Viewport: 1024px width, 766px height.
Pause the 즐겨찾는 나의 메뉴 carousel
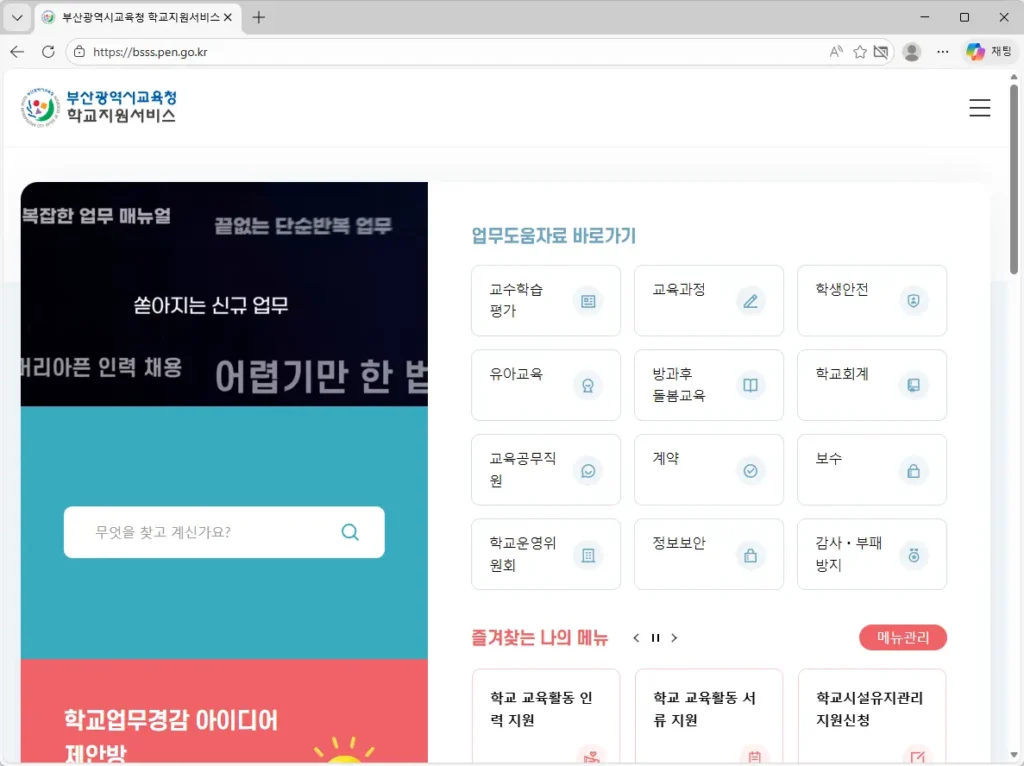coord(655,637)
